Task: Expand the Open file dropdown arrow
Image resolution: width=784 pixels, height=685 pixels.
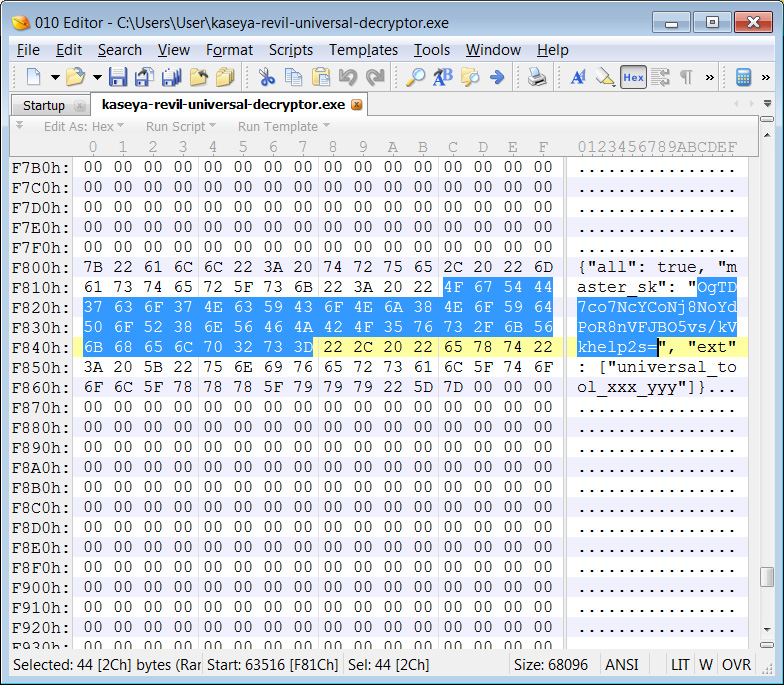Action: [x=97, y=78]
